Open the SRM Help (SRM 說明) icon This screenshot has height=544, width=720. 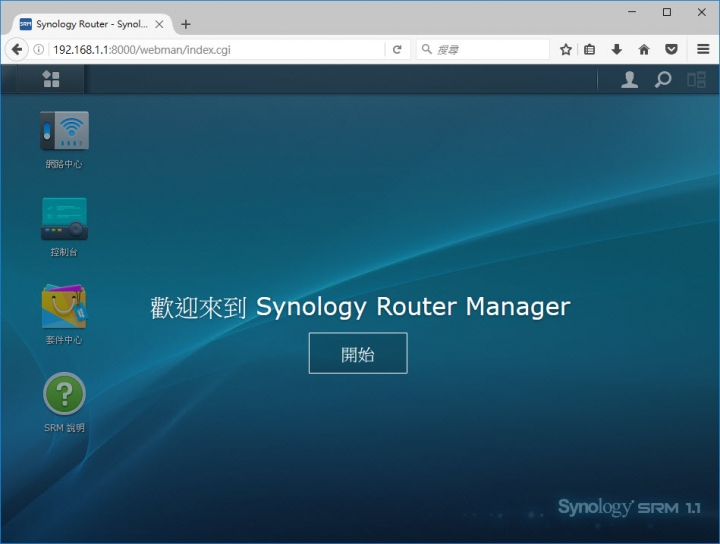tap(64, 394)
